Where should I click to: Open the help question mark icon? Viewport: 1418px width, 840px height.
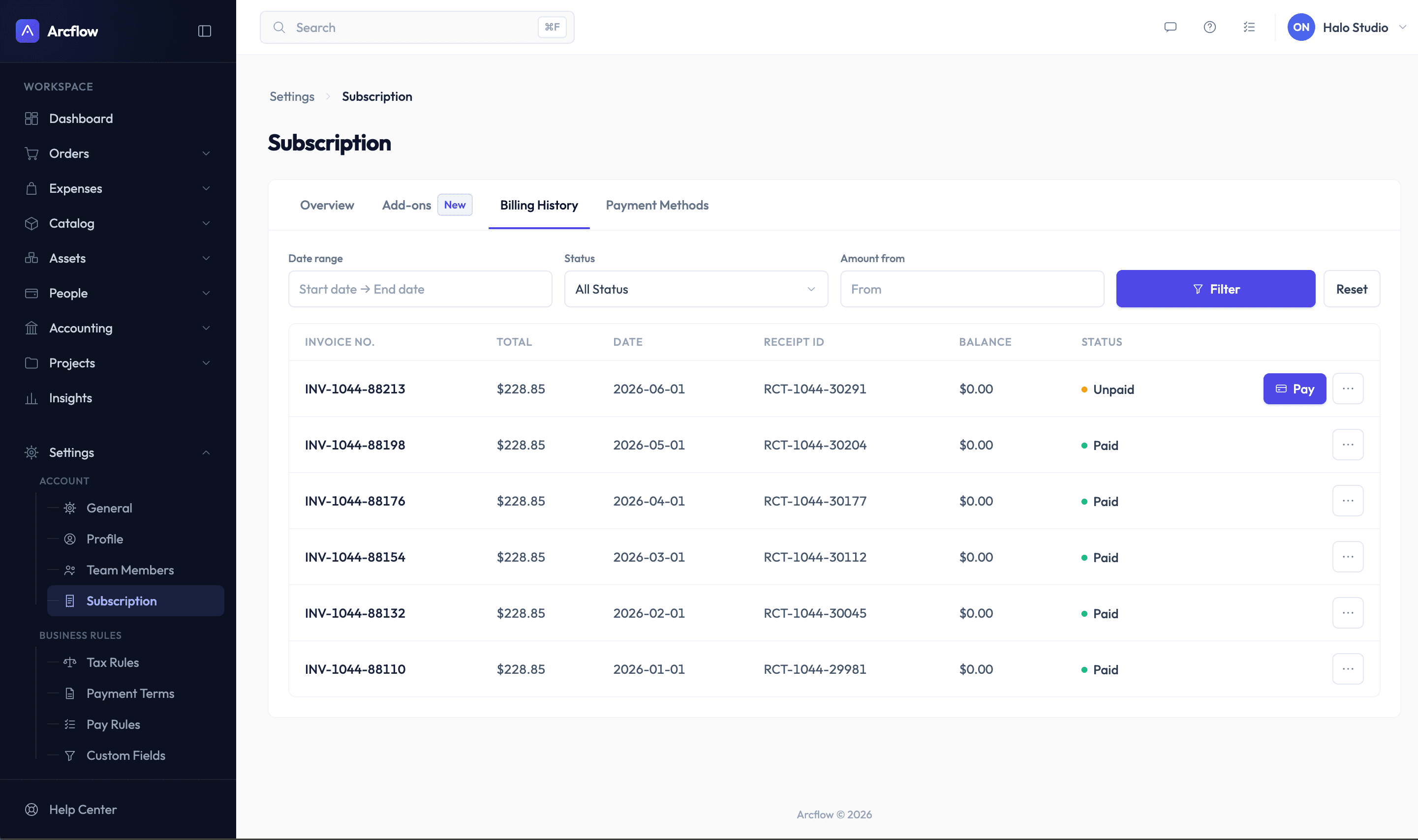(x=1209, y=27)
